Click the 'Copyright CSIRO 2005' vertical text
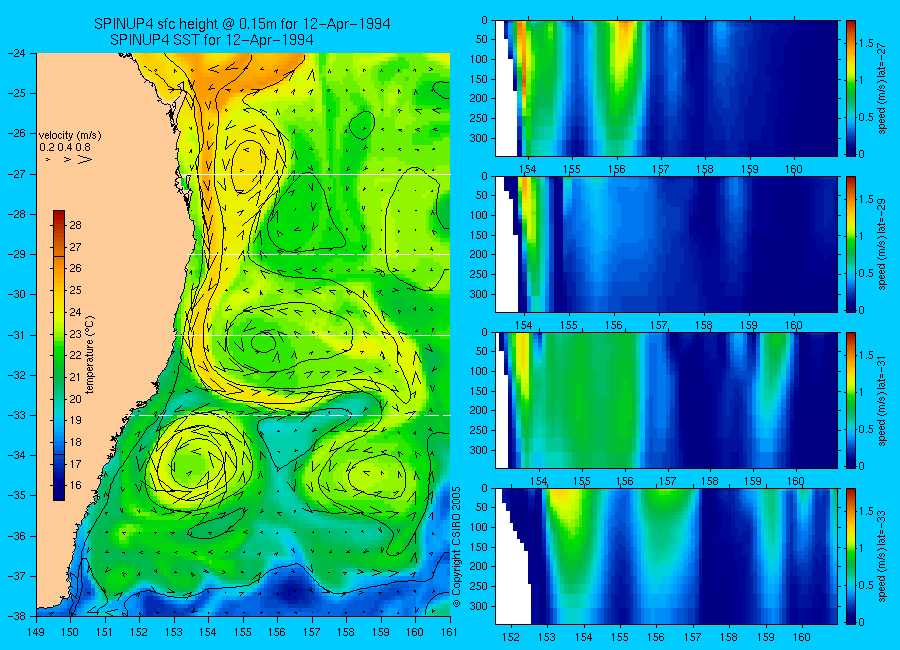This screenshot has height=650, width=900. click(x=456, y=547)
